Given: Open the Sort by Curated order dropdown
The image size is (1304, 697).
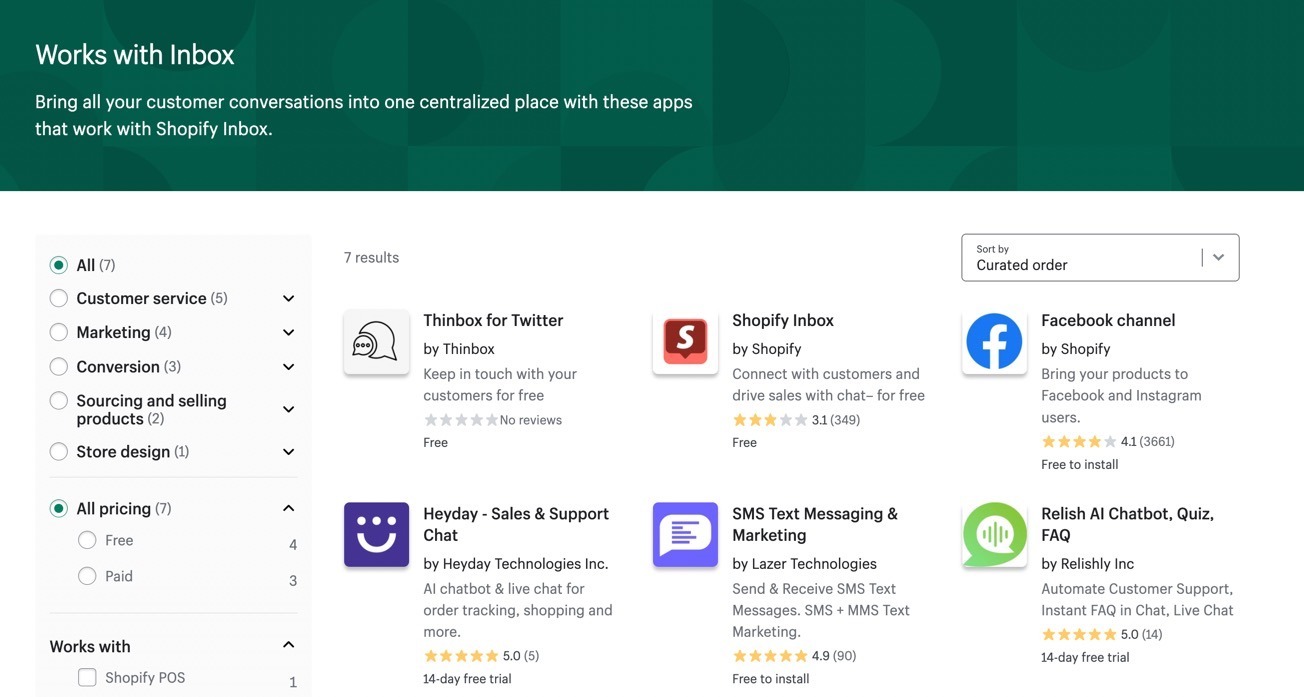Looking at the screenshot, I should [x=1100, y=258].
